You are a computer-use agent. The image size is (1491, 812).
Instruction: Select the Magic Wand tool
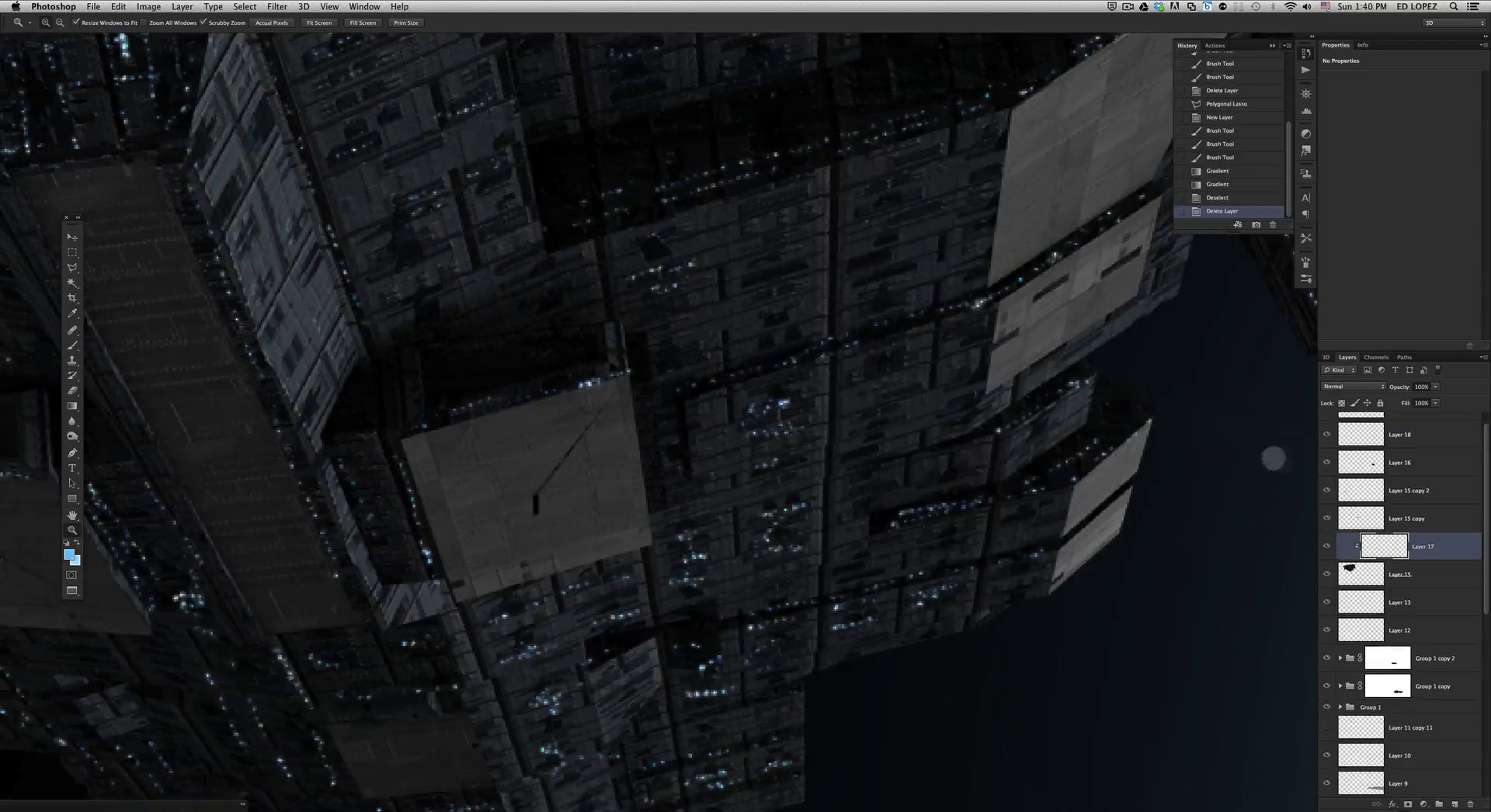[72, 283]
